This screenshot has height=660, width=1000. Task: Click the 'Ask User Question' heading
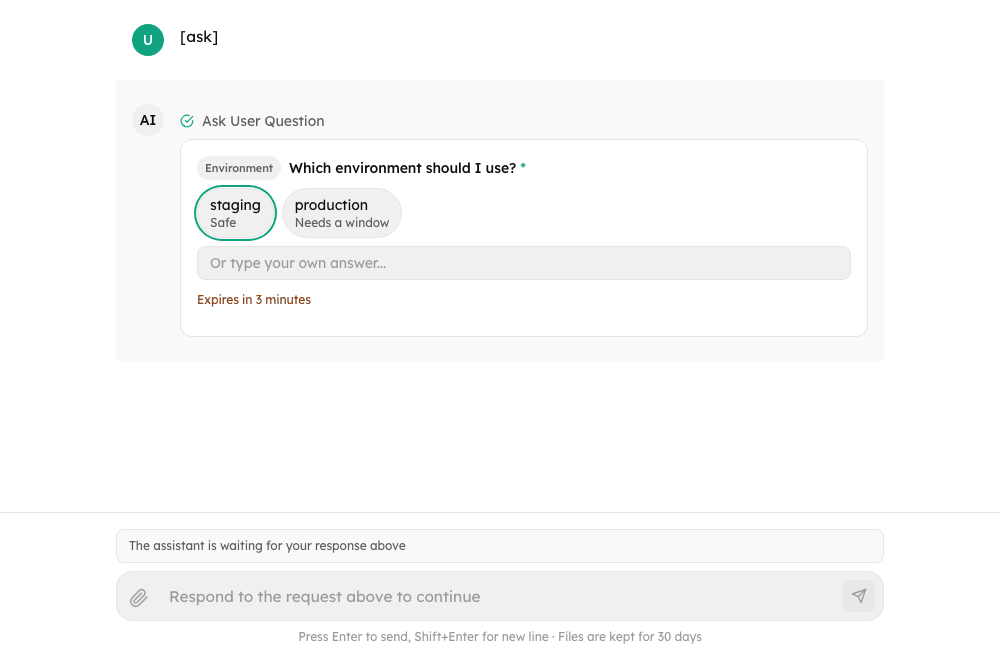[x=263, y=121]
